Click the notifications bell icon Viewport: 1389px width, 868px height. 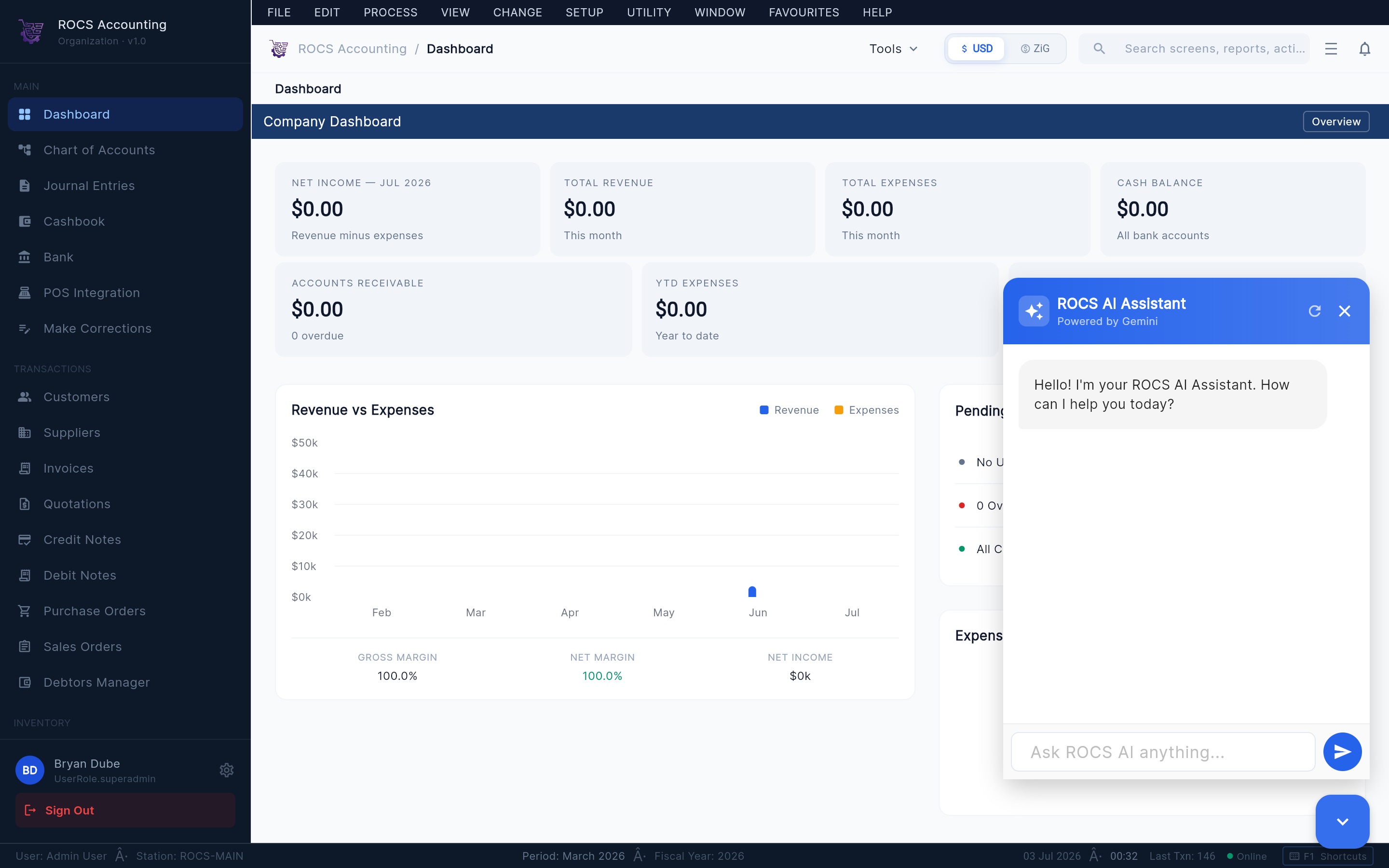click(x=1365, y=49)
